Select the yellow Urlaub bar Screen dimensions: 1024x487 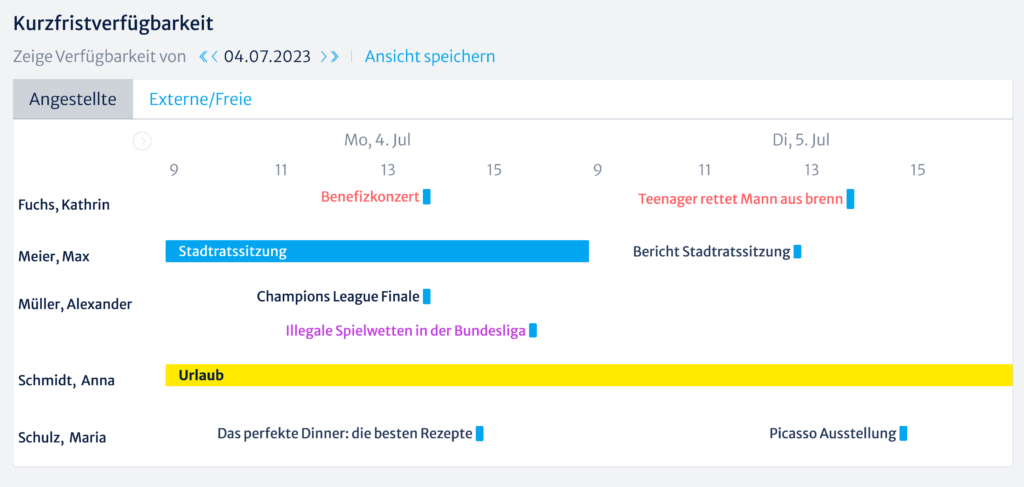pyautogui.click(x=589, y=375)
